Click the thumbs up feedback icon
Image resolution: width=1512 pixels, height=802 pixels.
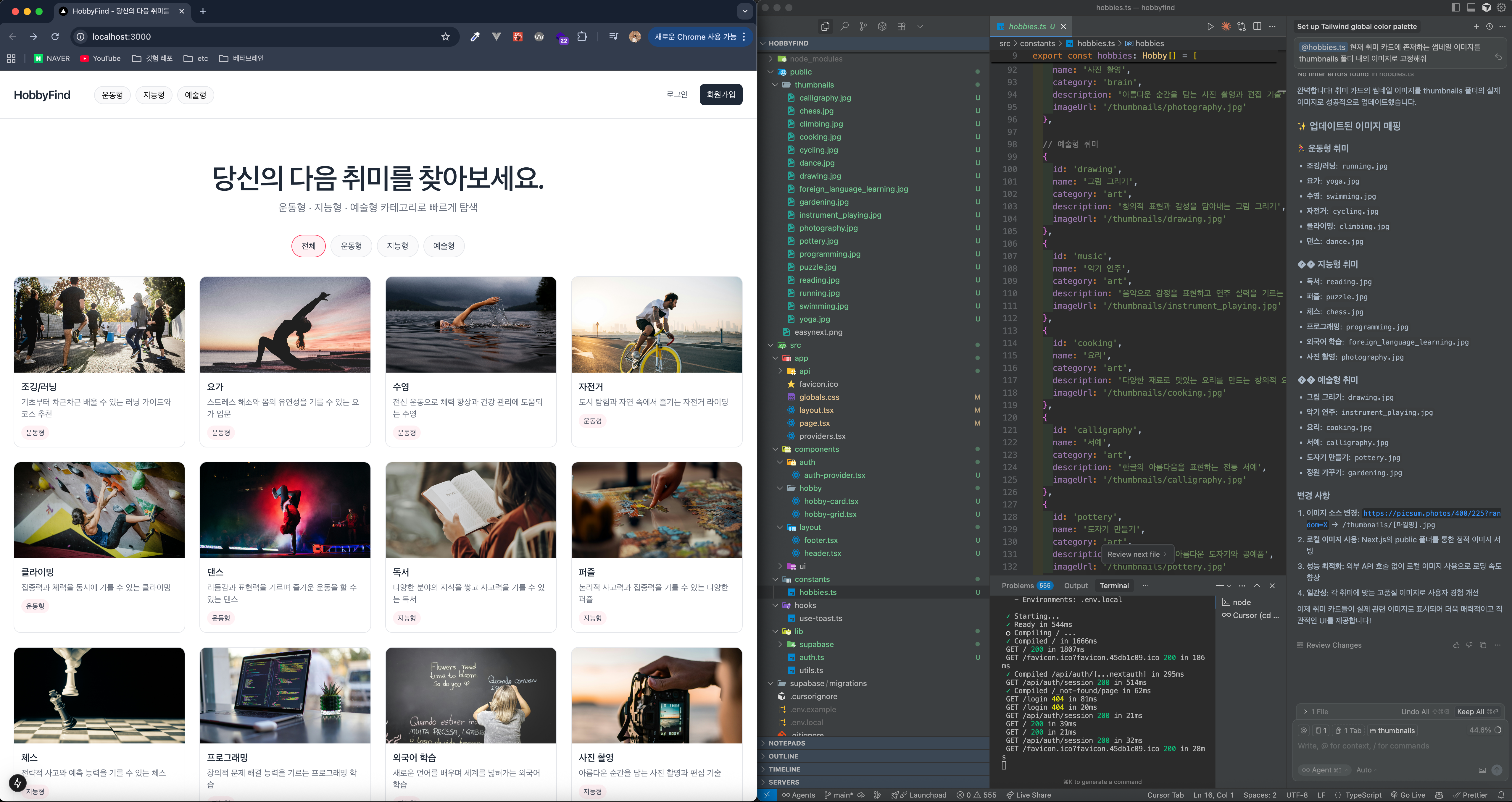pos(1456,645)
